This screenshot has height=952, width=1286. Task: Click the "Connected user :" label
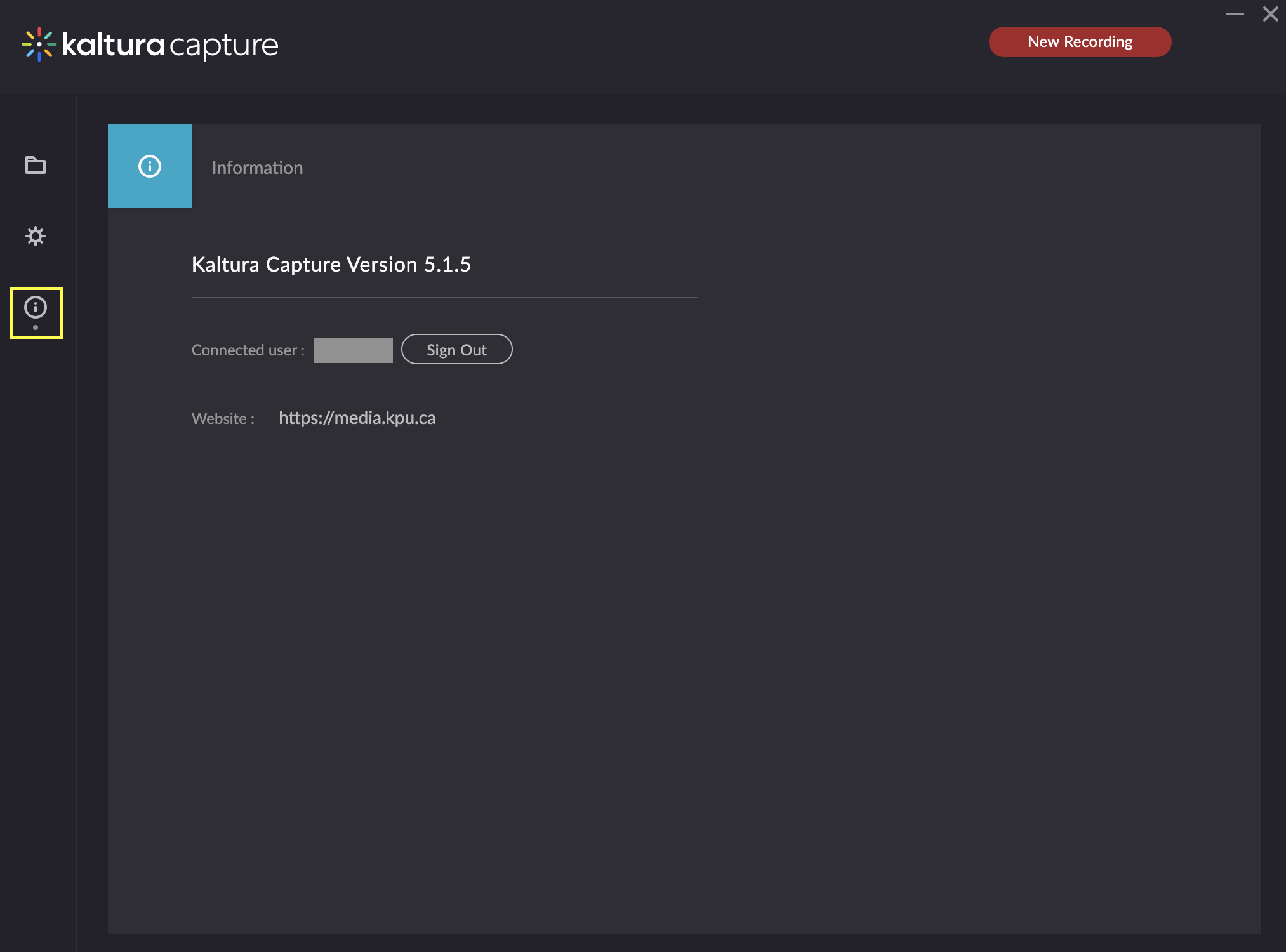248,350
